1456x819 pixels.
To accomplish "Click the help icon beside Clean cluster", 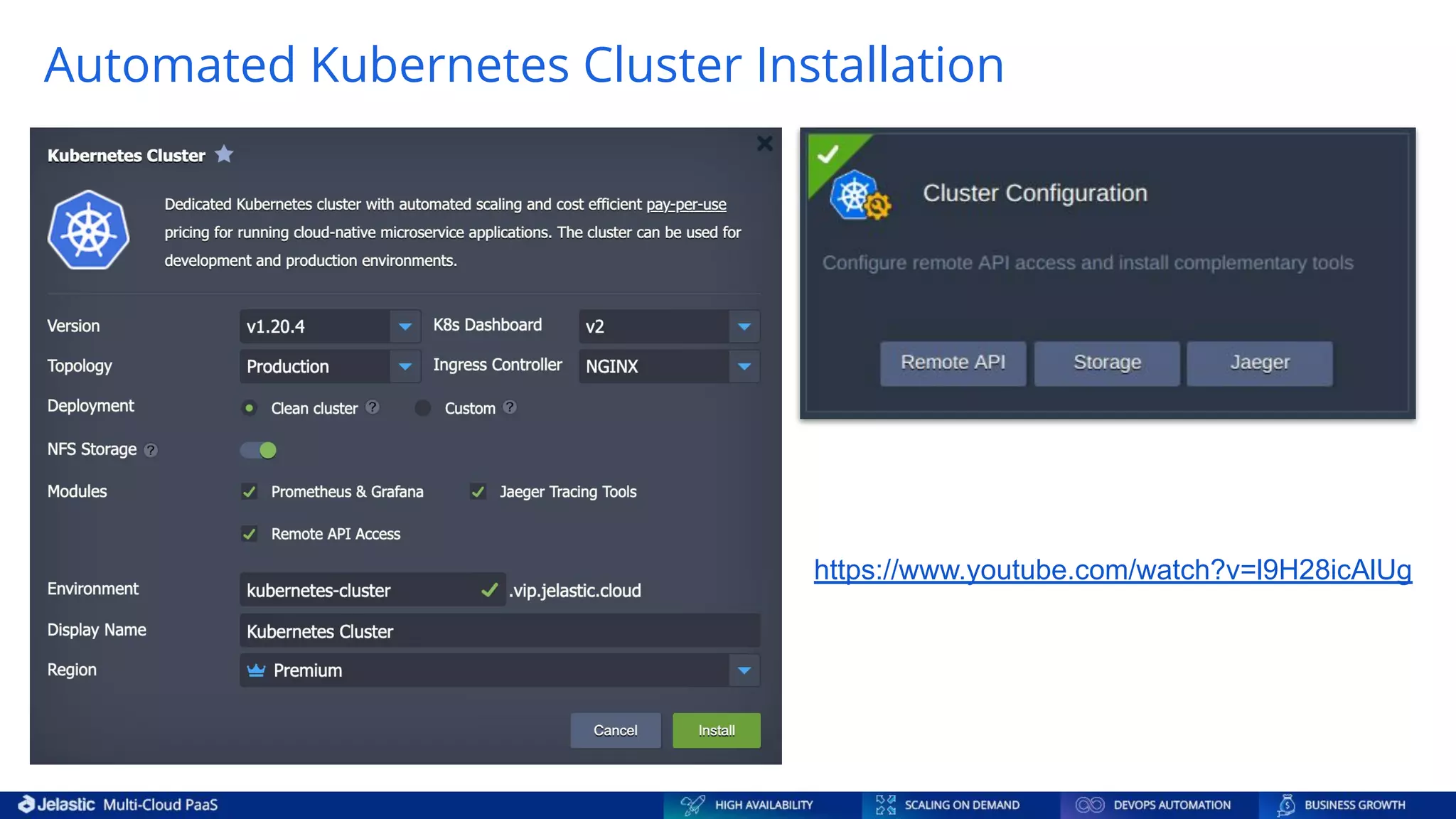I will 373,407.
